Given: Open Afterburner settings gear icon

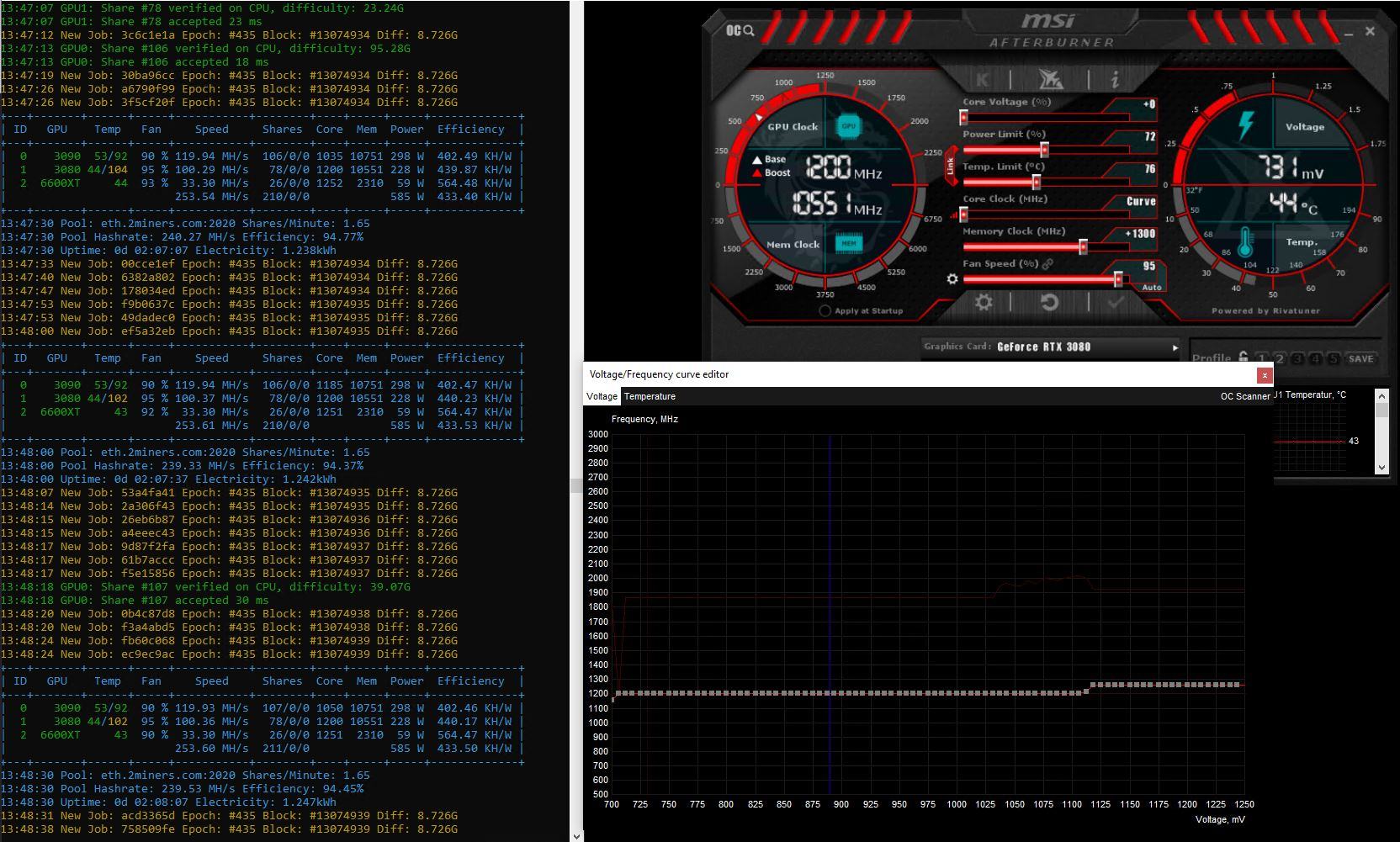Looking at the screenshot, I should click(984, 302).
